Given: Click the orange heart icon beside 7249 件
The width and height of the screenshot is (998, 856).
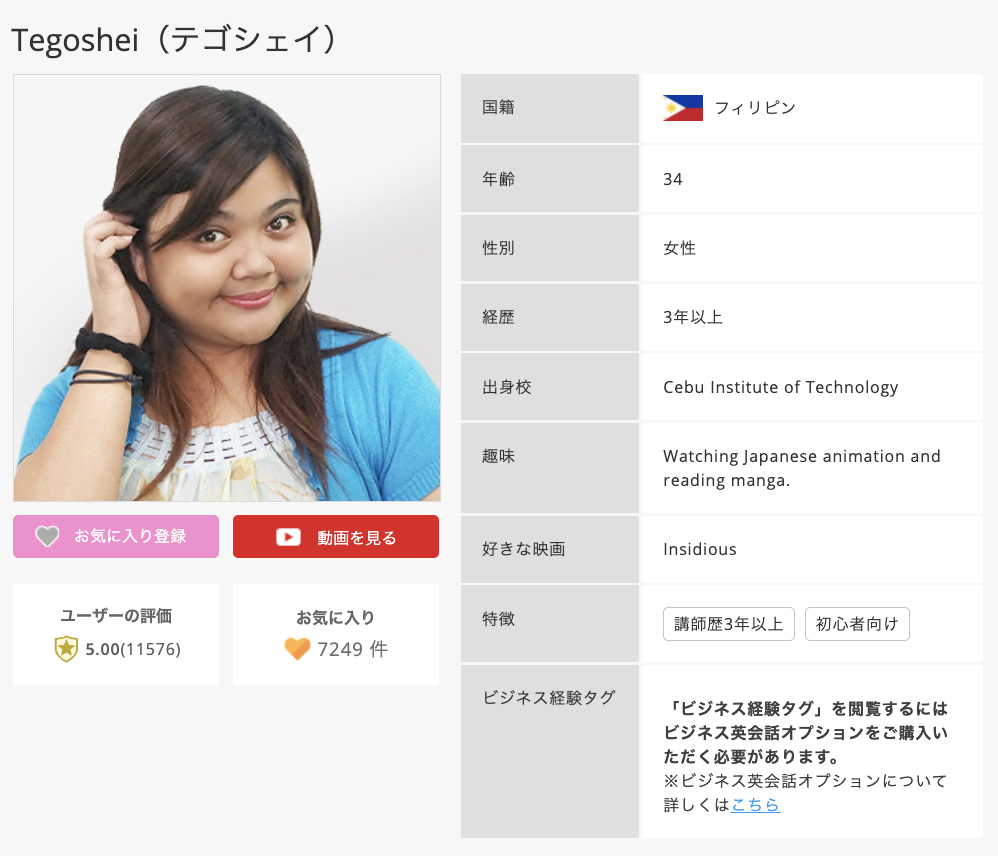Looking at the screenshot, I should (297, 649).
